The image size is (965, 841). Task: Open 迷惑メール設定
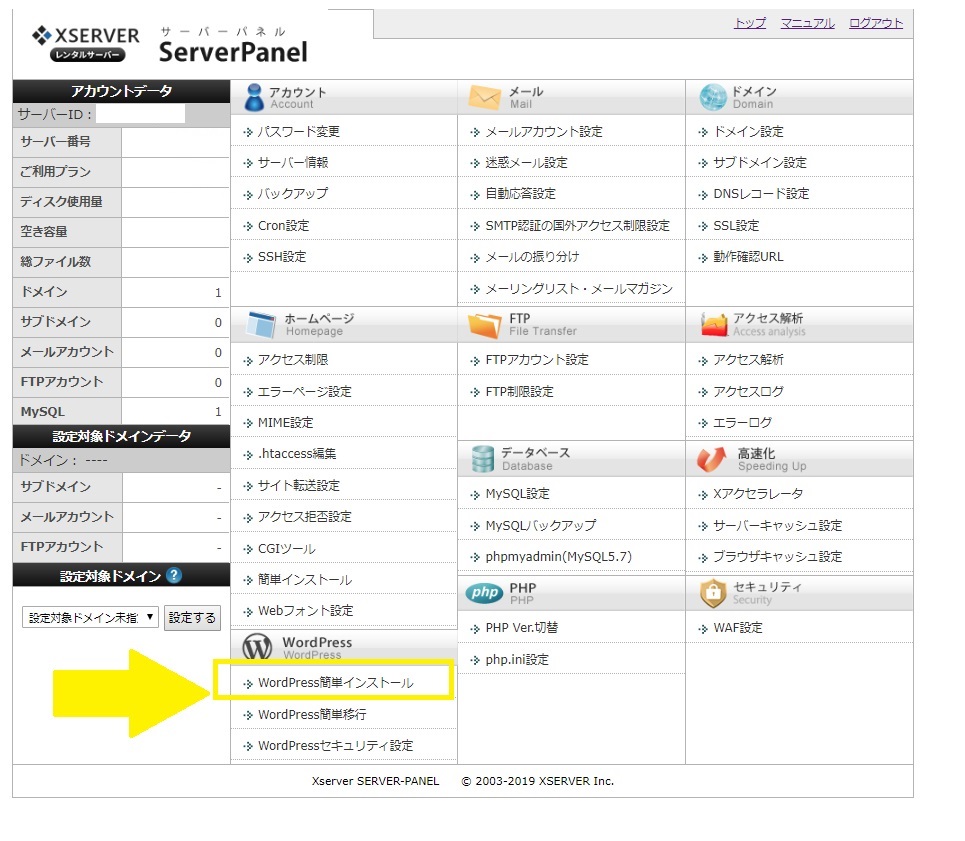click(x=526, y=162)
